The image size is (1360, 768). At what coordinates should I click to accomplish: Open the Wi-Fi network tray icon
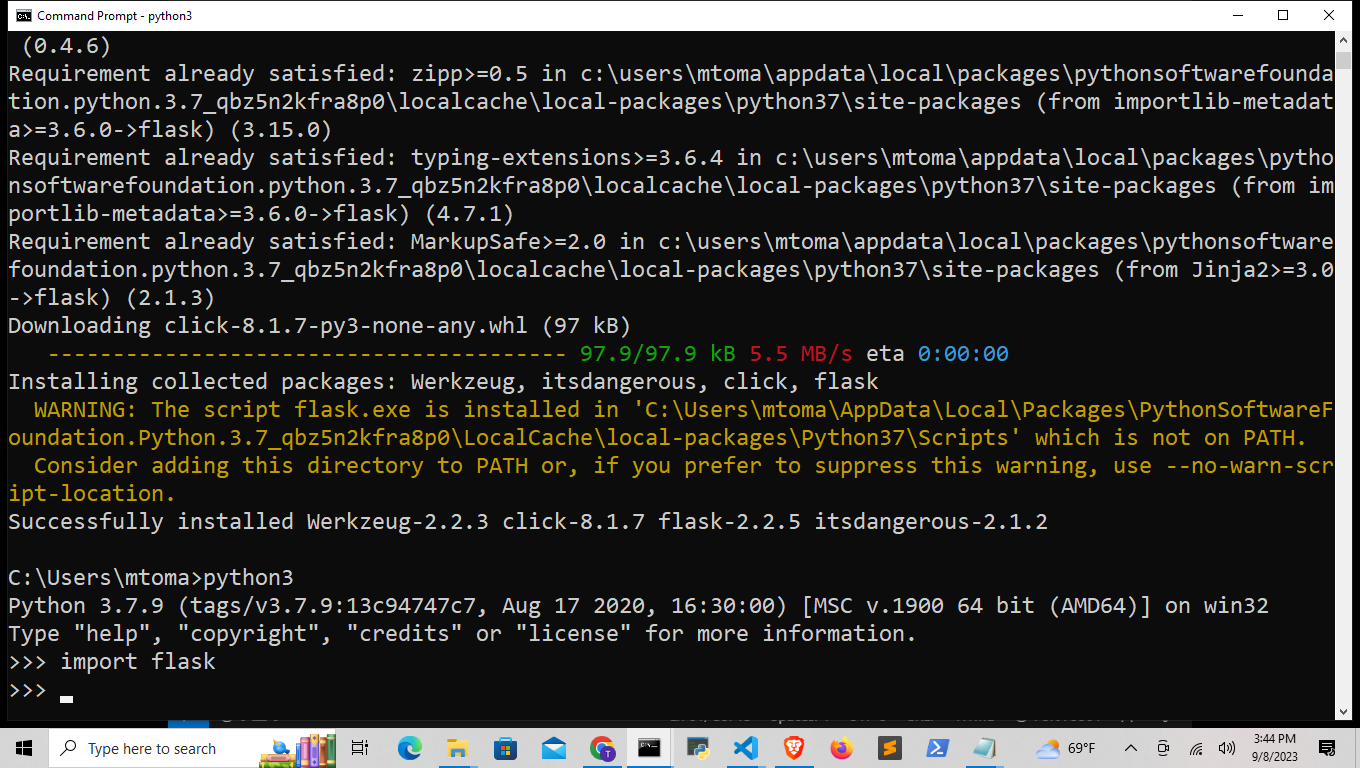click(x=1195, y=748)
